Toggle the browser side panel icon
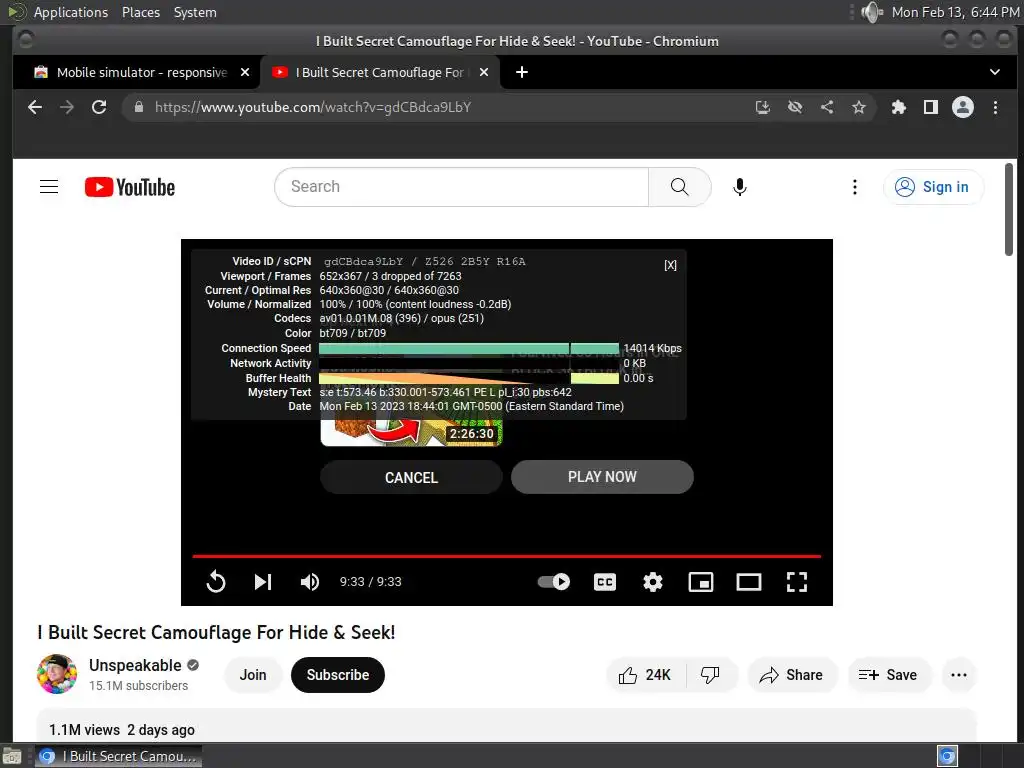Image resolution: width=1024 pixels, height=768 pixels. (x=931, y=107)
